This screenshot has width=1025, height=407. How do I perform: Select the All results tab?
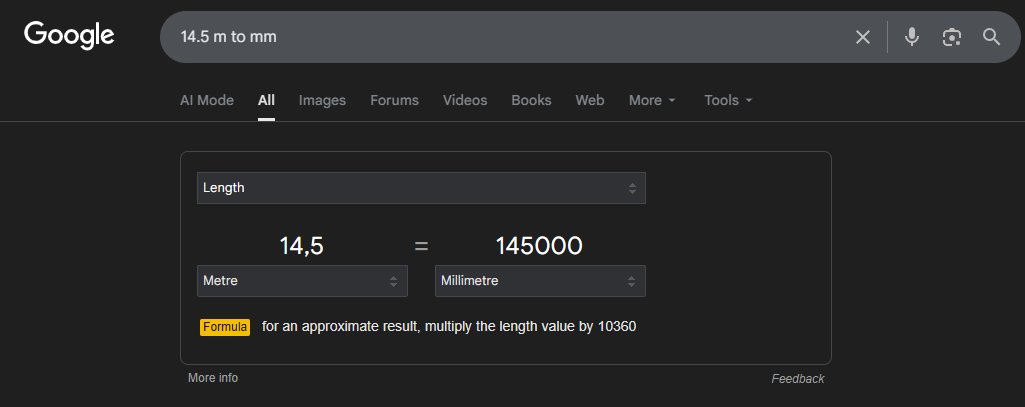tap(266, 100)
